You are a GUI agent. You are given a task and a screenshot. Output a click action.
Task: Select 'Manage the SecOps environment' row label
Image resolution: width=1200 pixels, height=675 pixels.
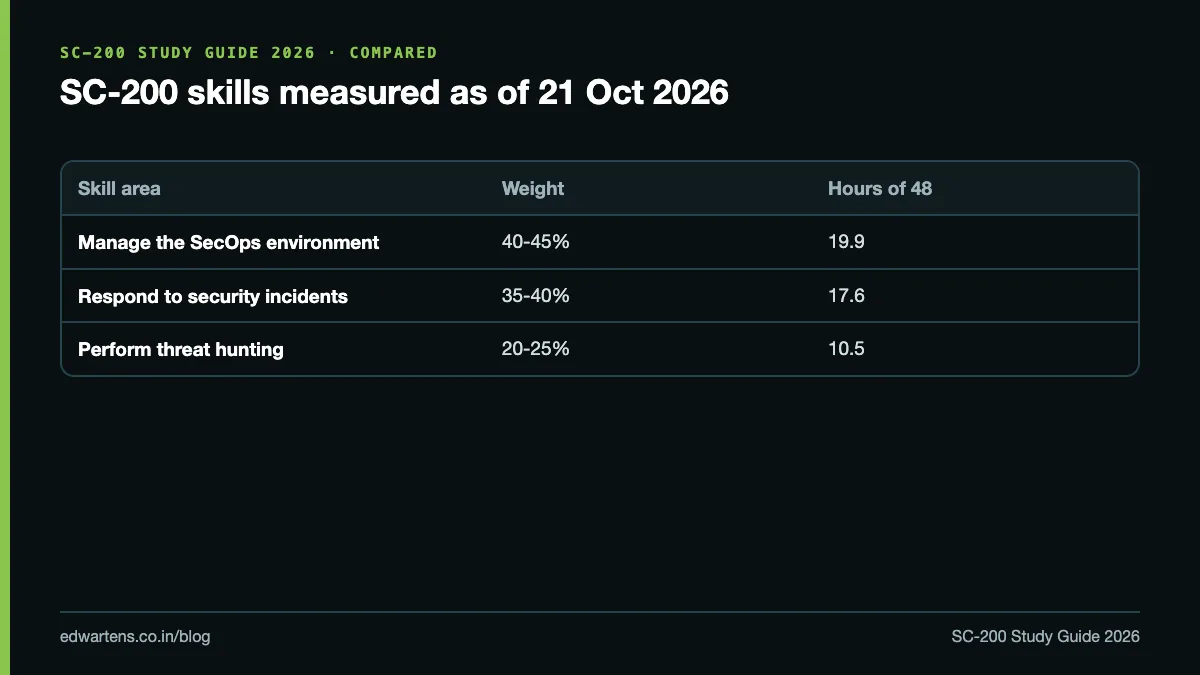pyautogui.click(x=229, y=242)
